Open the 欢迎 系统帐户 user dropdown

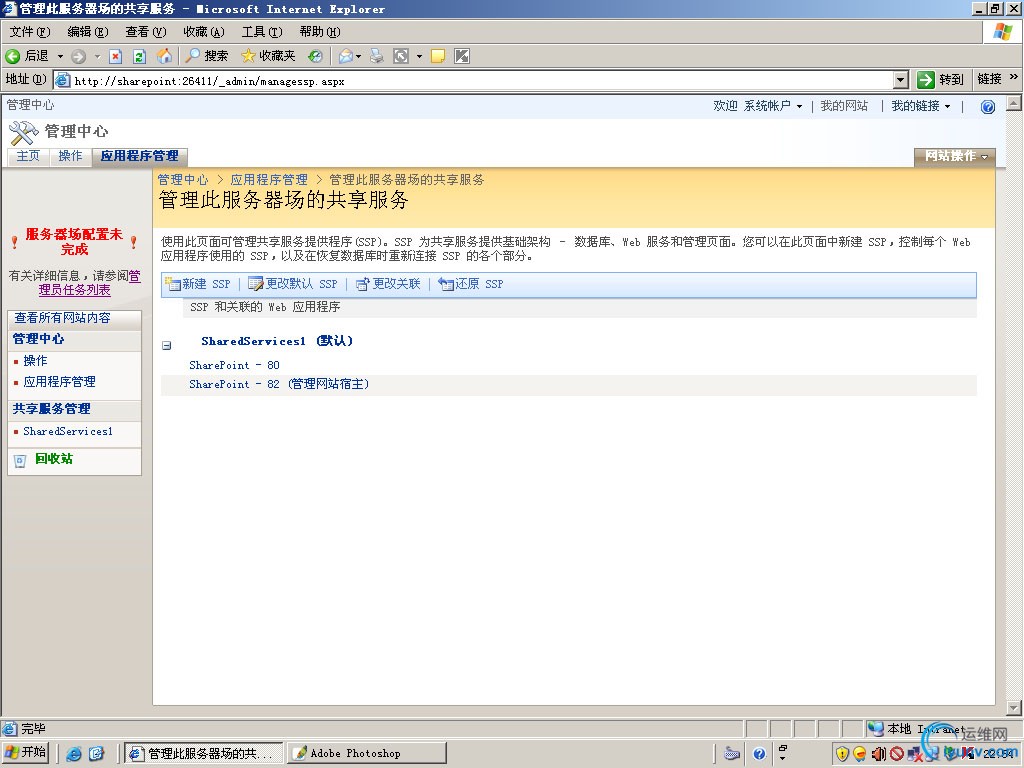[758, 106]
